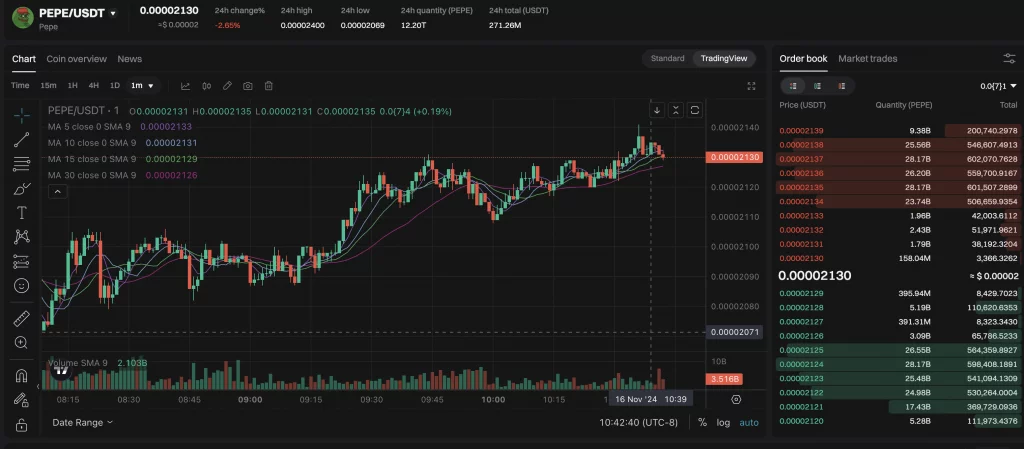Switch to the TradingView chart view

[724, 59]
